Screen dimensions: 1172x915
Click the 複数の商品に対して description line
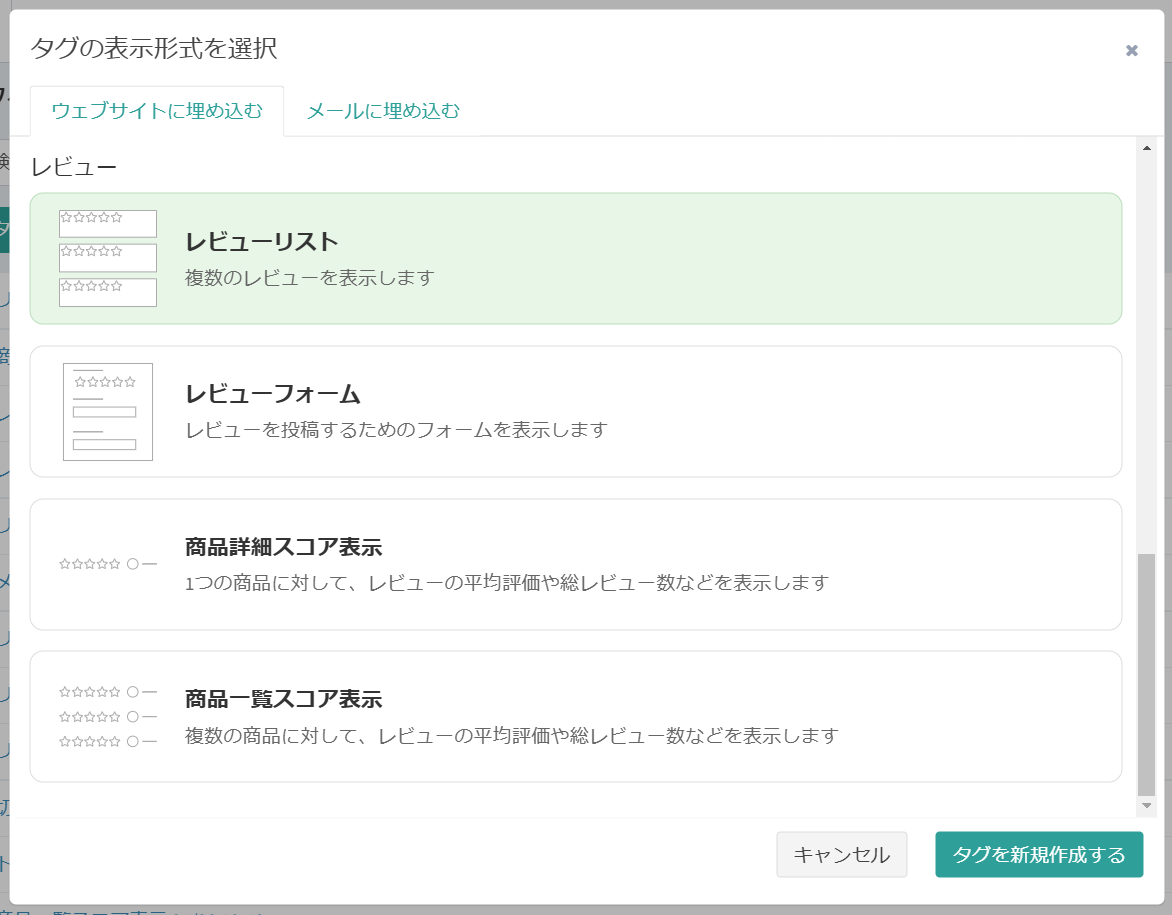tap(511, 736)
